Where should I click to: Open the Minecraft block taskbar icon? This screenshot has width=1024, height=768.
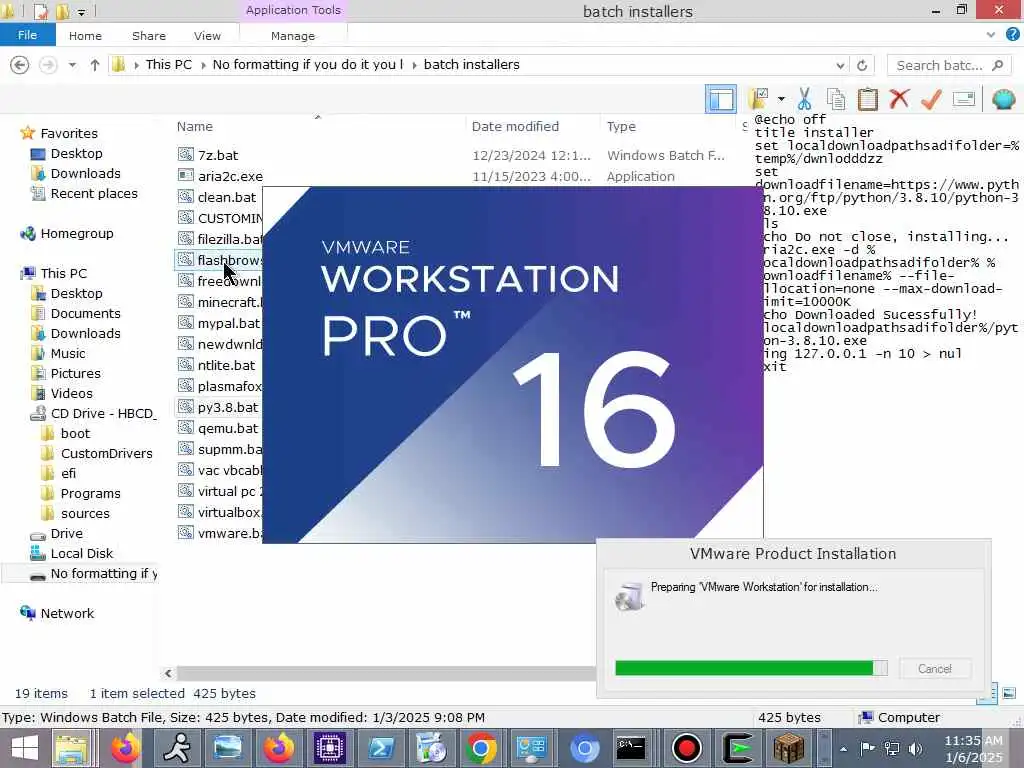[788, 748]
